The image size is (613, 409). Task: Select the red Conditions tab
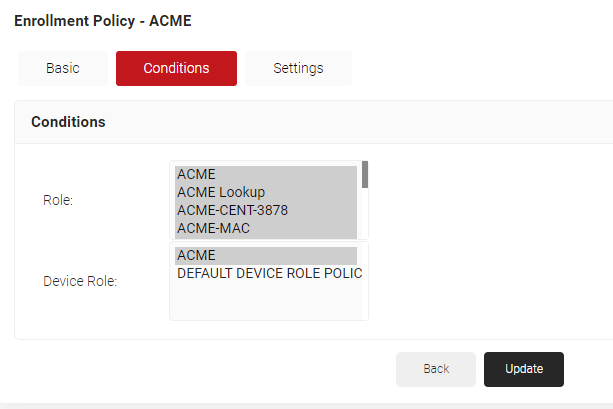(176, 69)
